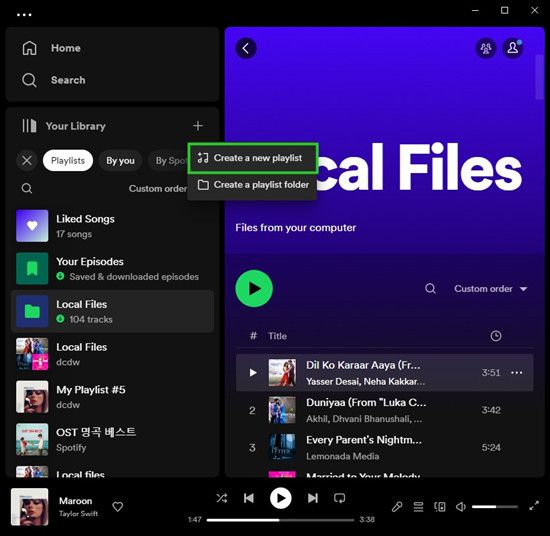
Task: Select Dil Ko Karaar Aaya track title
Action: click(363, 365)
